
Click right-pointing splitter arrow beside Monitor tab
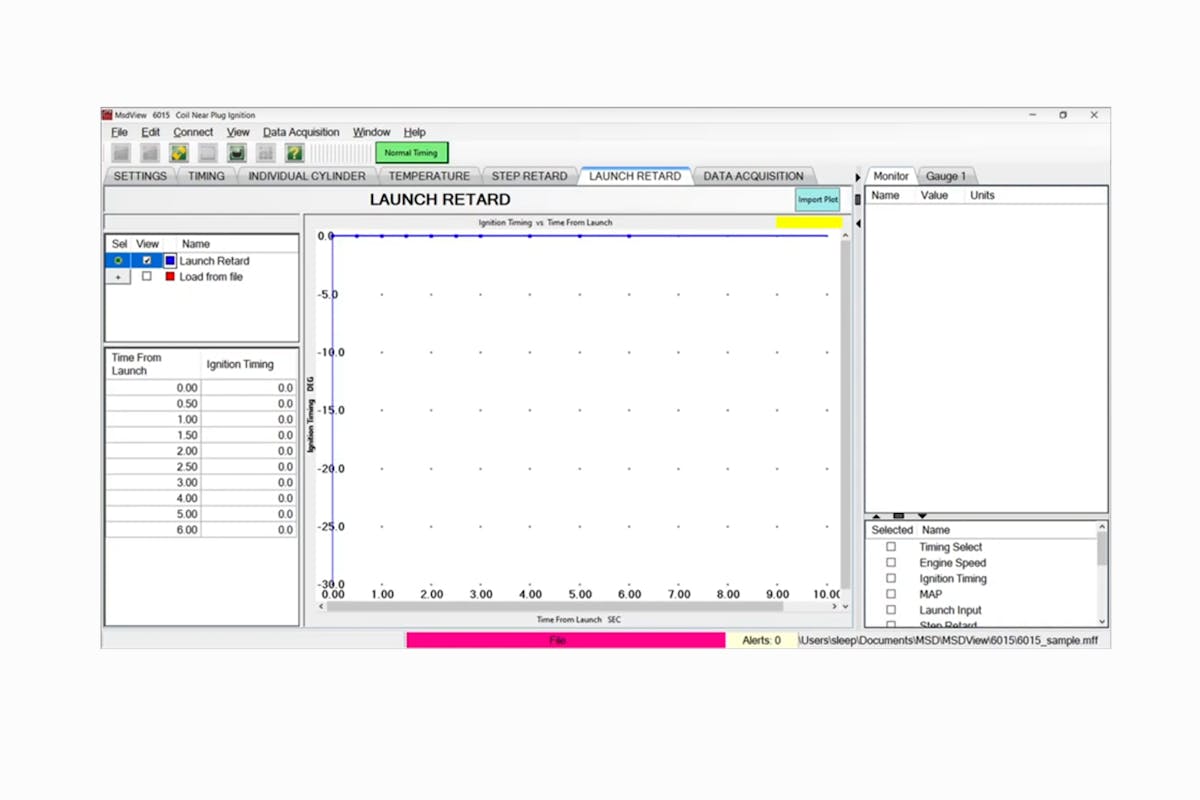click(858, 177)
